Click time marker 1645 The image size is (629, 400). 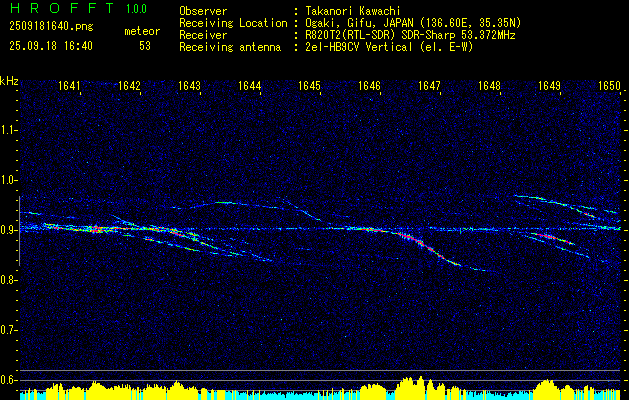tap(309, 85)
